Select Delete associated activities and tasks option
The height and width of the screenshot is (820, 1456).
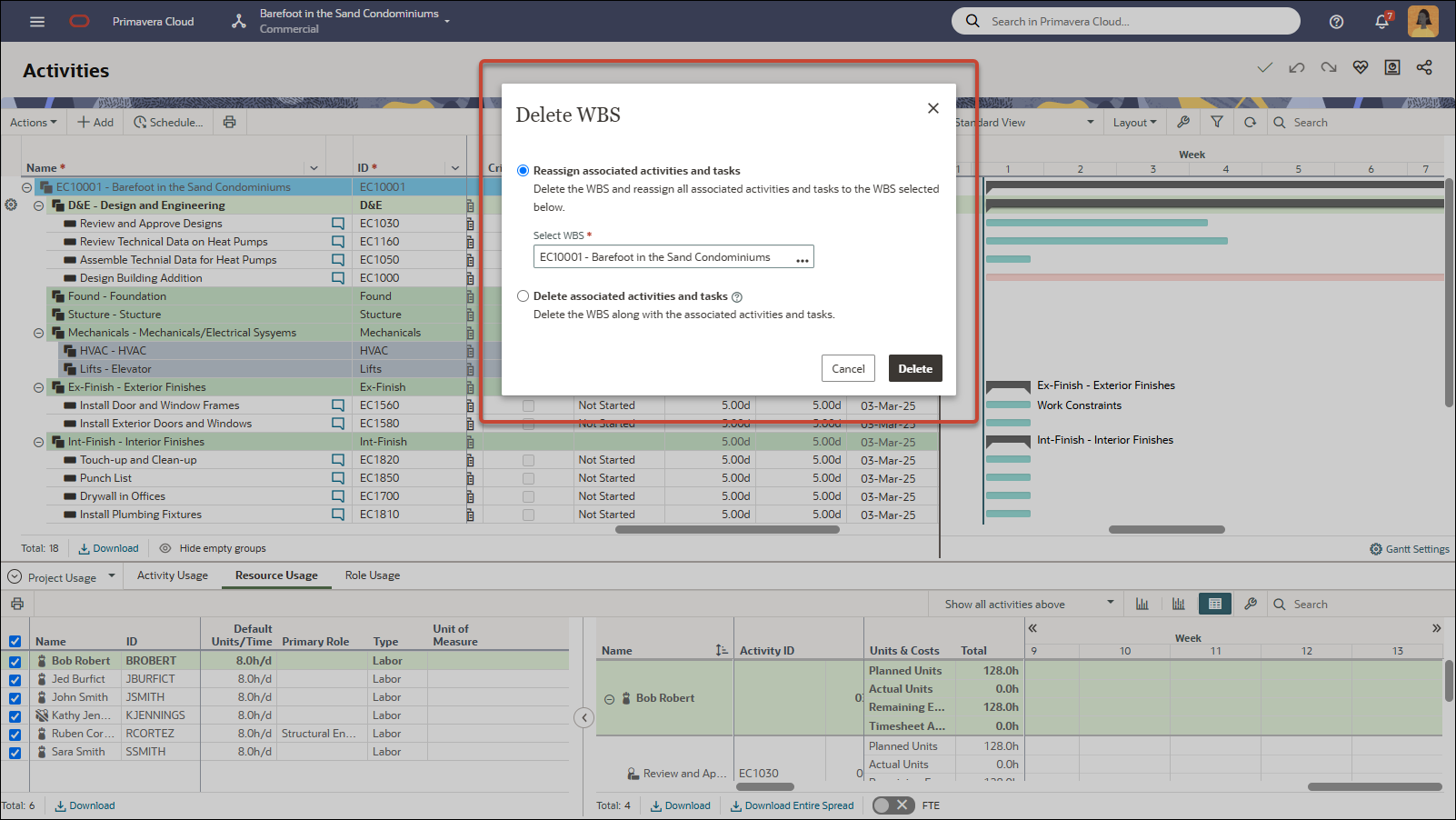(524, 295)
